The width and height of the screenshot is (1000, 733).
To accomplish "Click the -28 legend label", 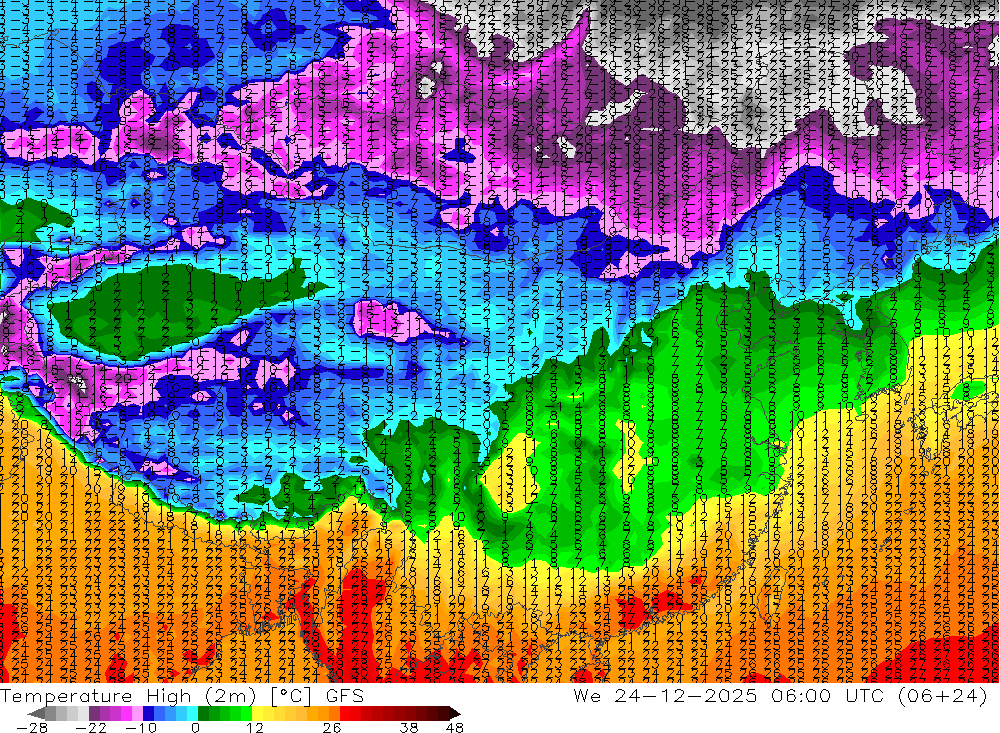I will [x=32, y=728].
